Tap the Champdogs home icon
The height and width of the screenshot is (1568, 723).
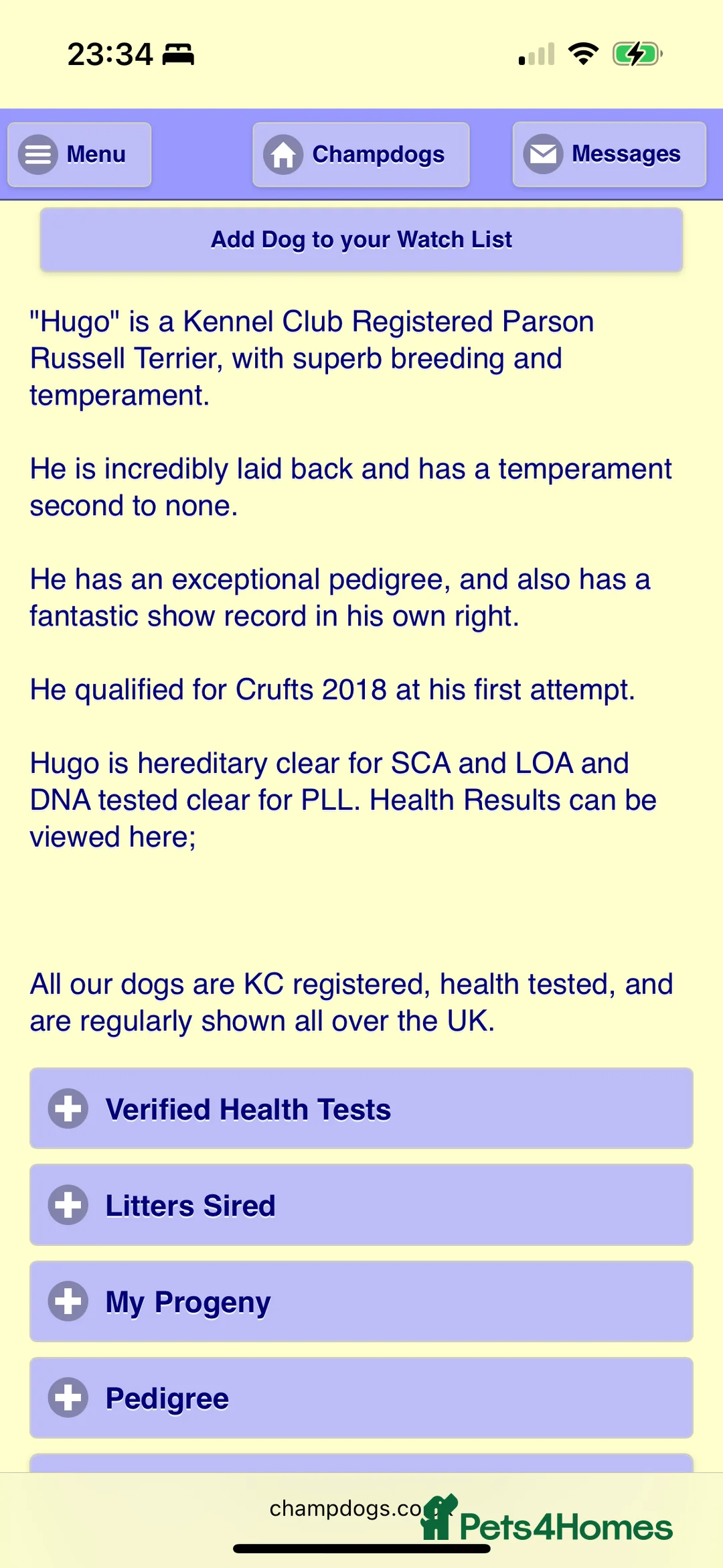(x=283, y=155)
